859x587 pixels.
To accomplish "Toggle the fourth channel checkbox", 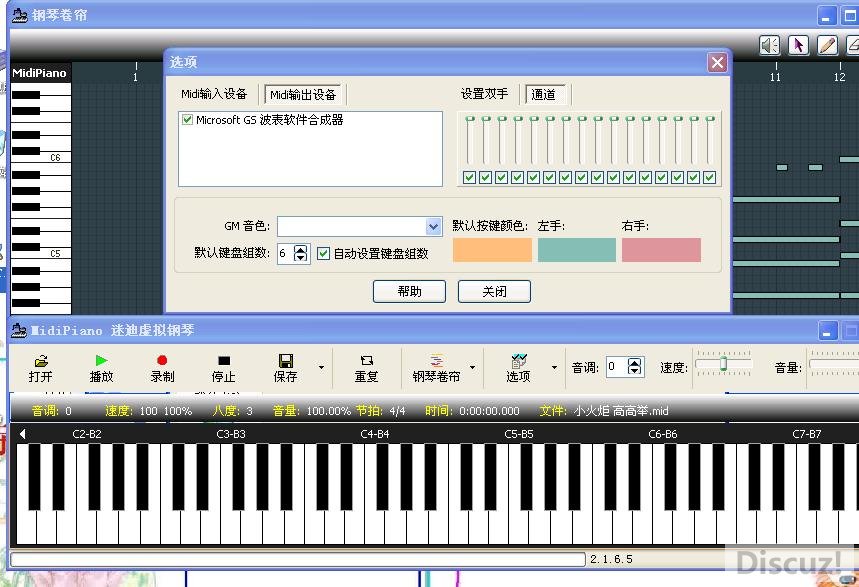I will click(517, 177).
